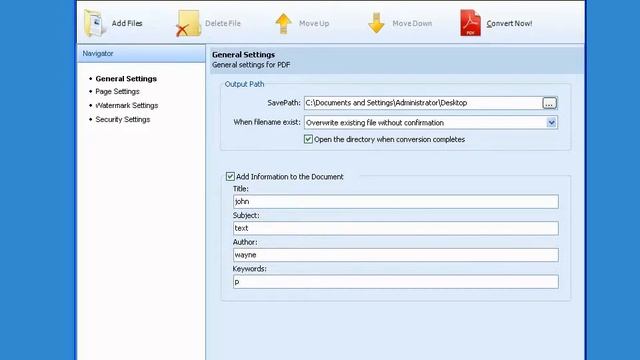
Task: Click the Move Down arrow icon
Action: pos(376,23)
